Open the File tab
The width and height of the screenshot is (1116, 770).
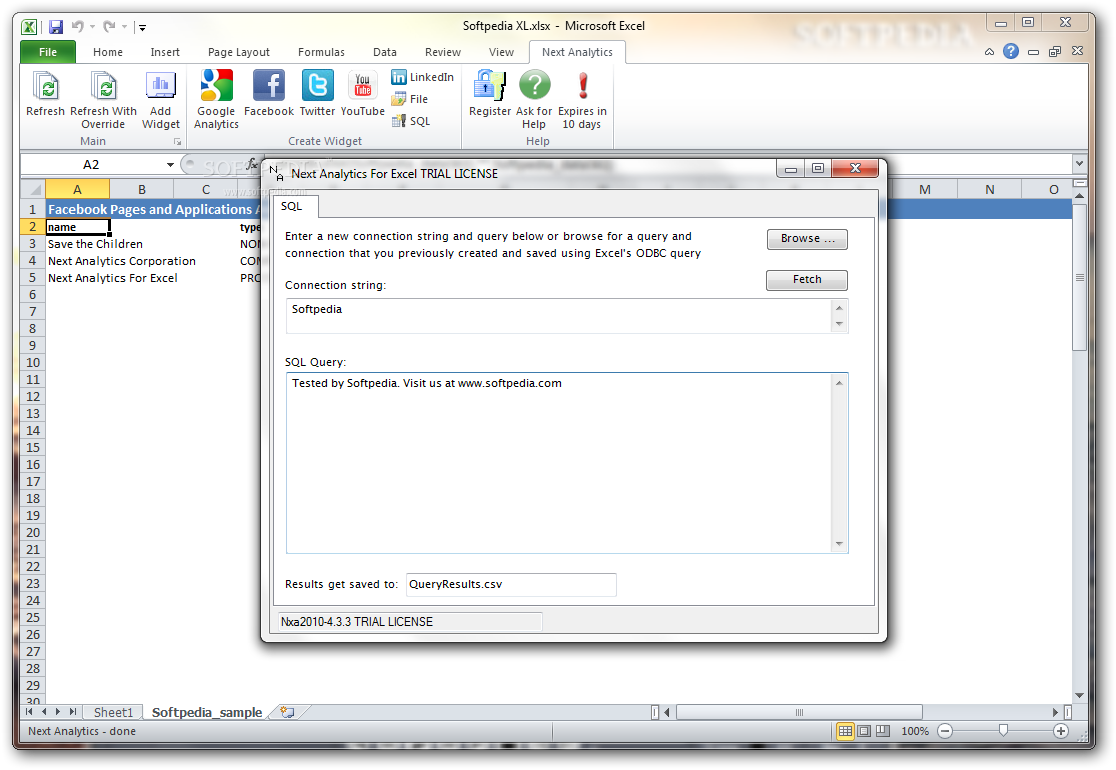(x=48, y=52)
